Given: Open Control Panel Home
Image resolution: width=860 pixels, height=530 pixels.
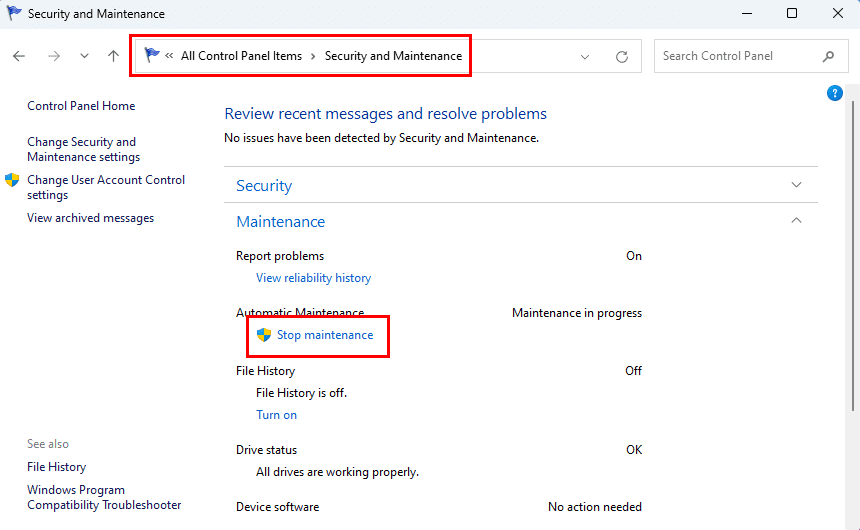Looking at the screenshot, I should pos(81,106).
